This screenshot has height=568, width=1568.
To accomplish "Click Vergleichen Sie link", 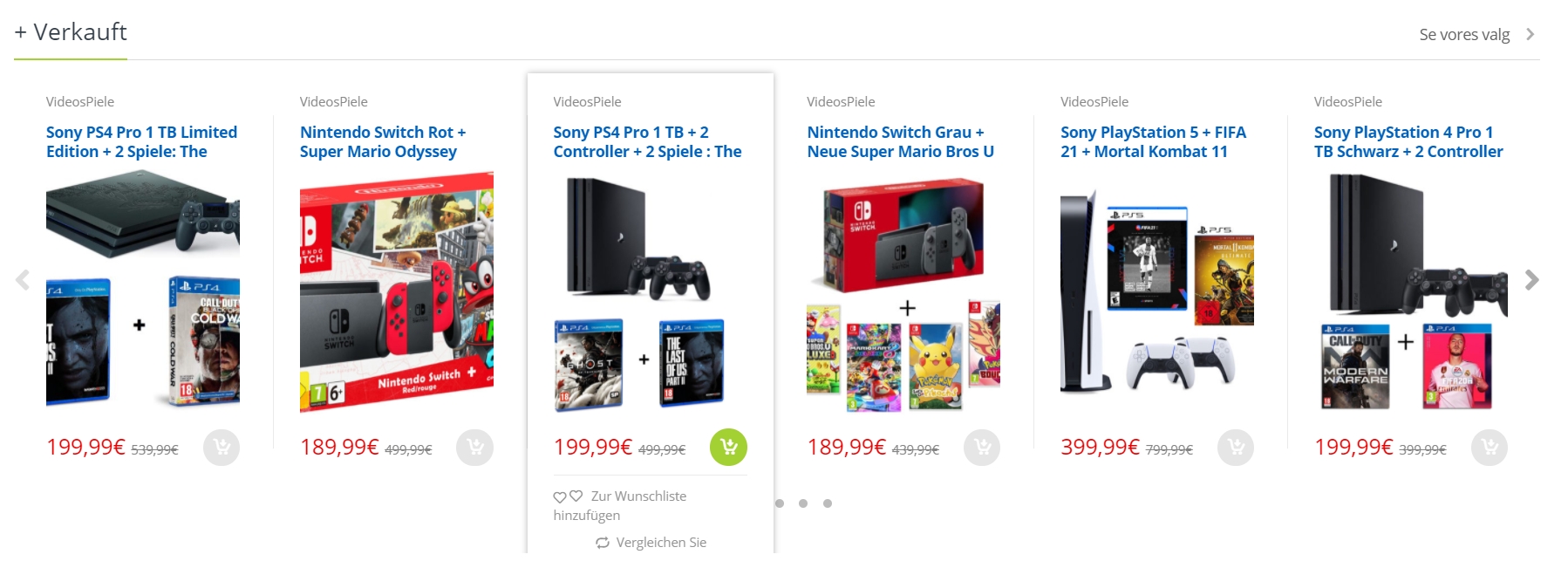I will (661, 543).
